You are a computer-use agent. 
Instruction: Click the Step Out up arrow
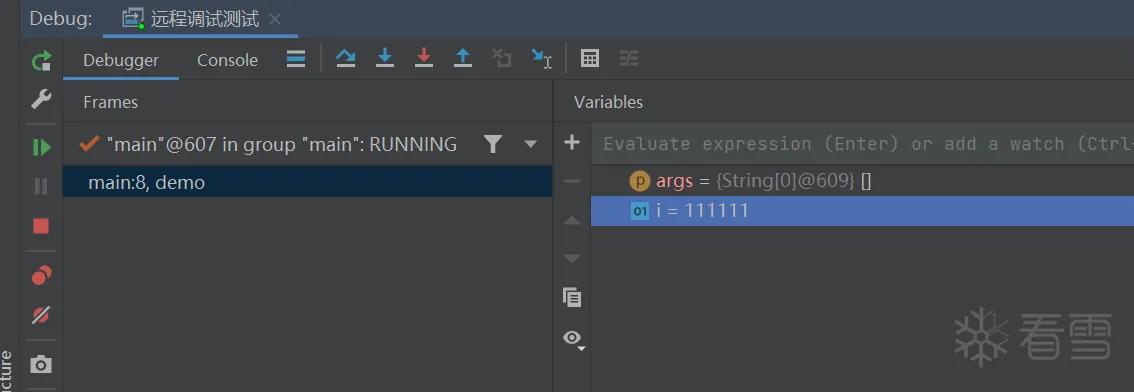tap(463, 58)
